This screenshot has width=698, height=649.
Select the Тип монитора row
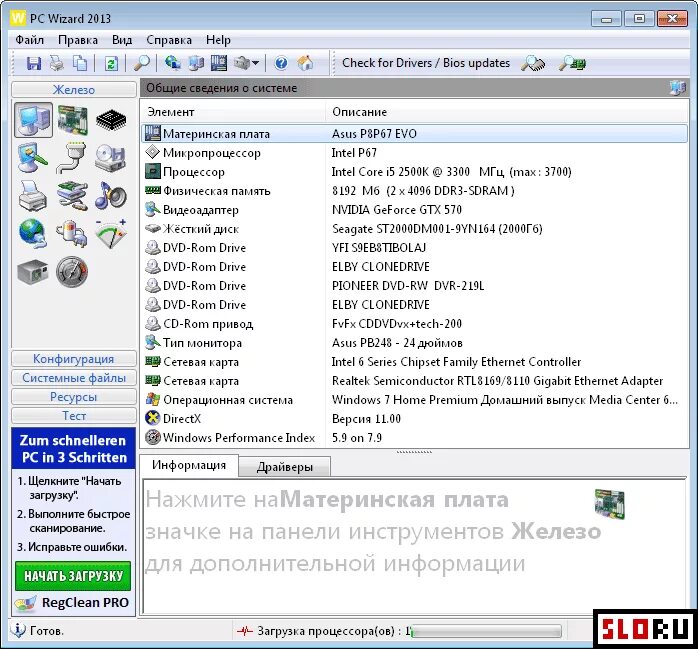414,343
